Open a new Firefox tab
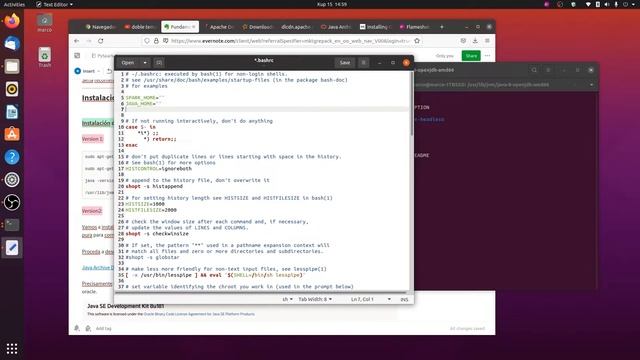The height and width of the screenshot is (360, 640). (442, 27)
